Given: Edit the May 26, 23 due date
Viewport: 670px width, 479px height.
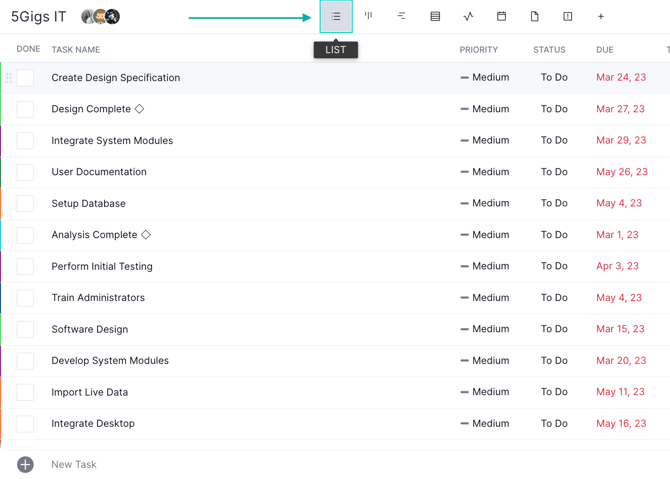Looking at the screenshot, I should pyautogui.click(x=622, y=172).
